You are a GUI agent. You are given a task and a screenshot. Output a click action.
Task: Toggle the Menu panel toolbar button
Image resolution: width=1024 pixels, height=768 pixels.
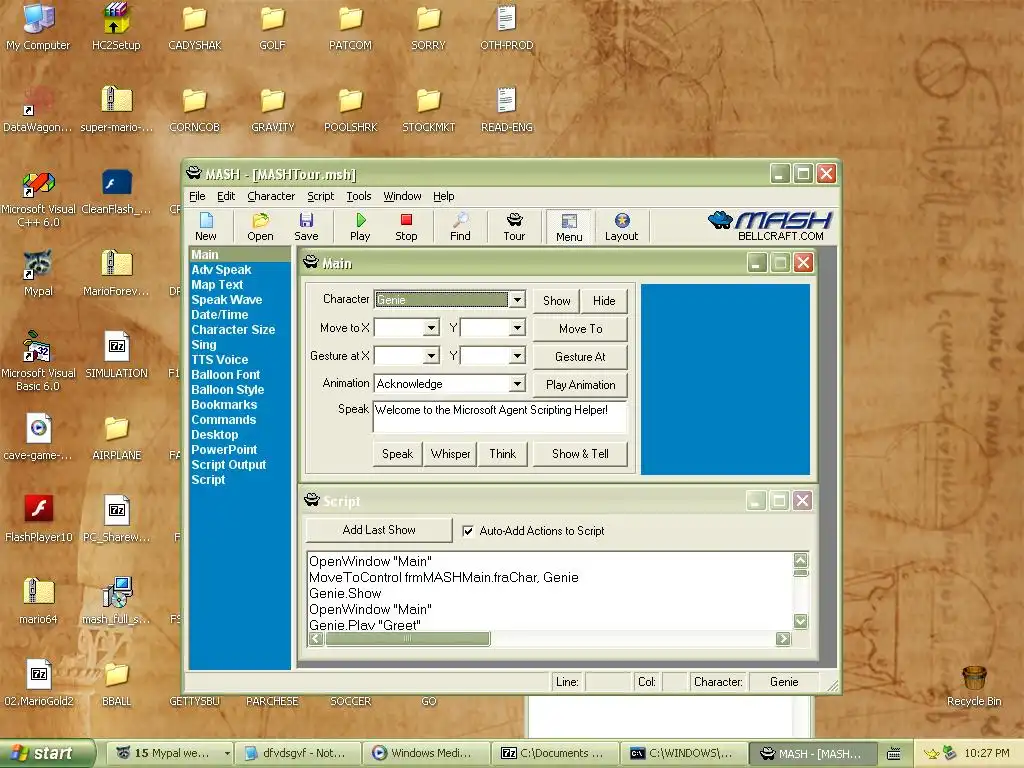[x=569, y=227]
